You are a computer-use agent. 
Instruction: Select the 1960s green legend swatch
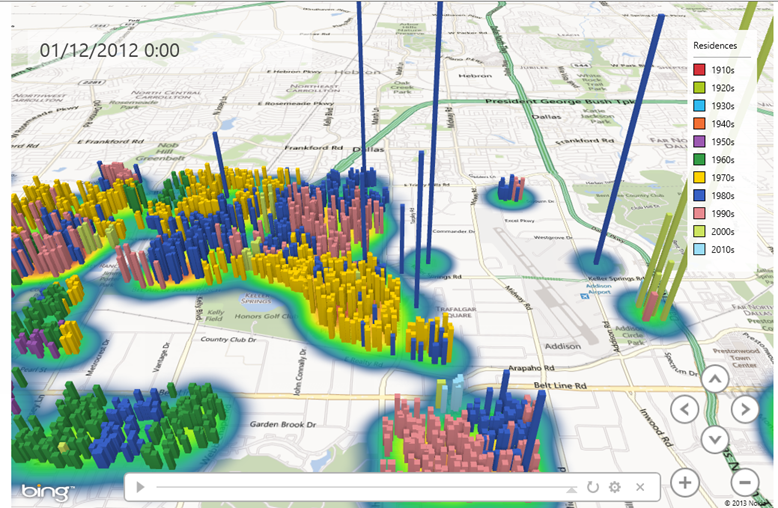[699, 159]
